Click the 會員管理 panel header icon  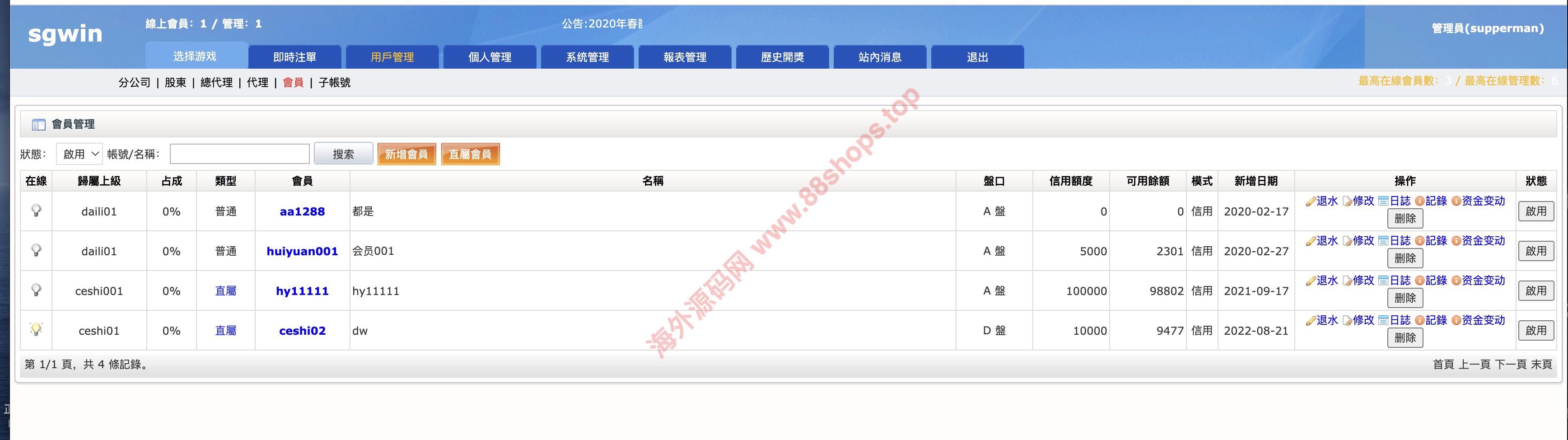point(38,125)
